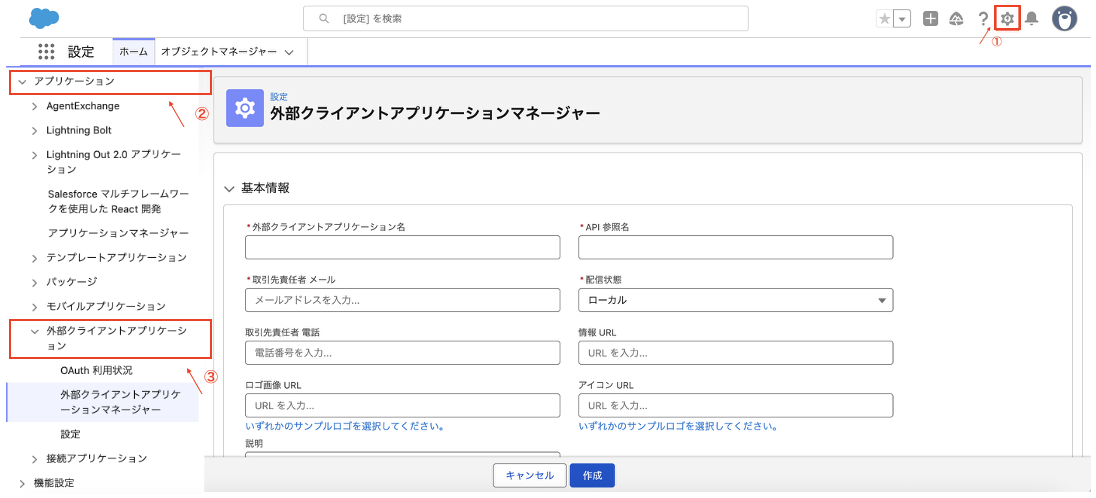This screenshot has width=1096, height=498.
Task: Open the setup gear icon in header
Action: click(x=1007, y=19)
